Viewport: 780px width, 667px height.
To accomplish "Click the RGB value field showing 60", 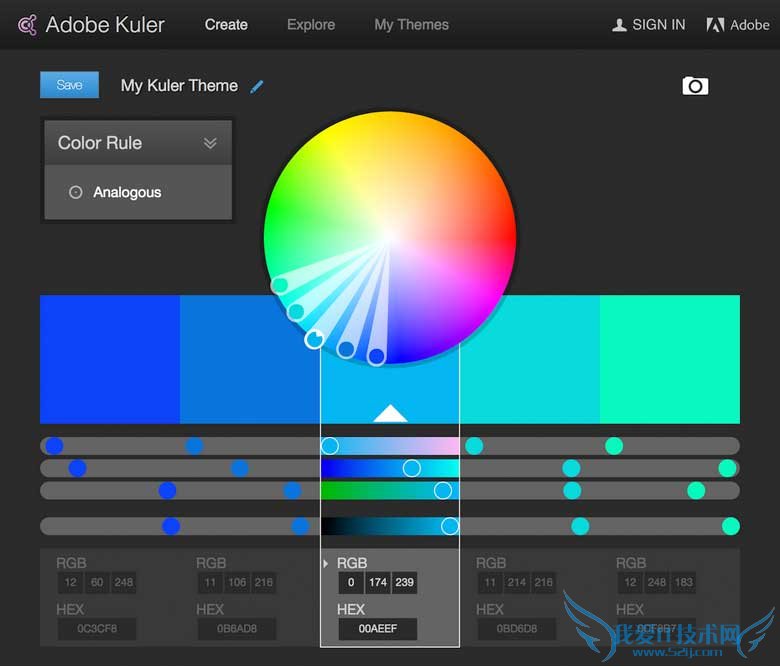I will [97, 582].
